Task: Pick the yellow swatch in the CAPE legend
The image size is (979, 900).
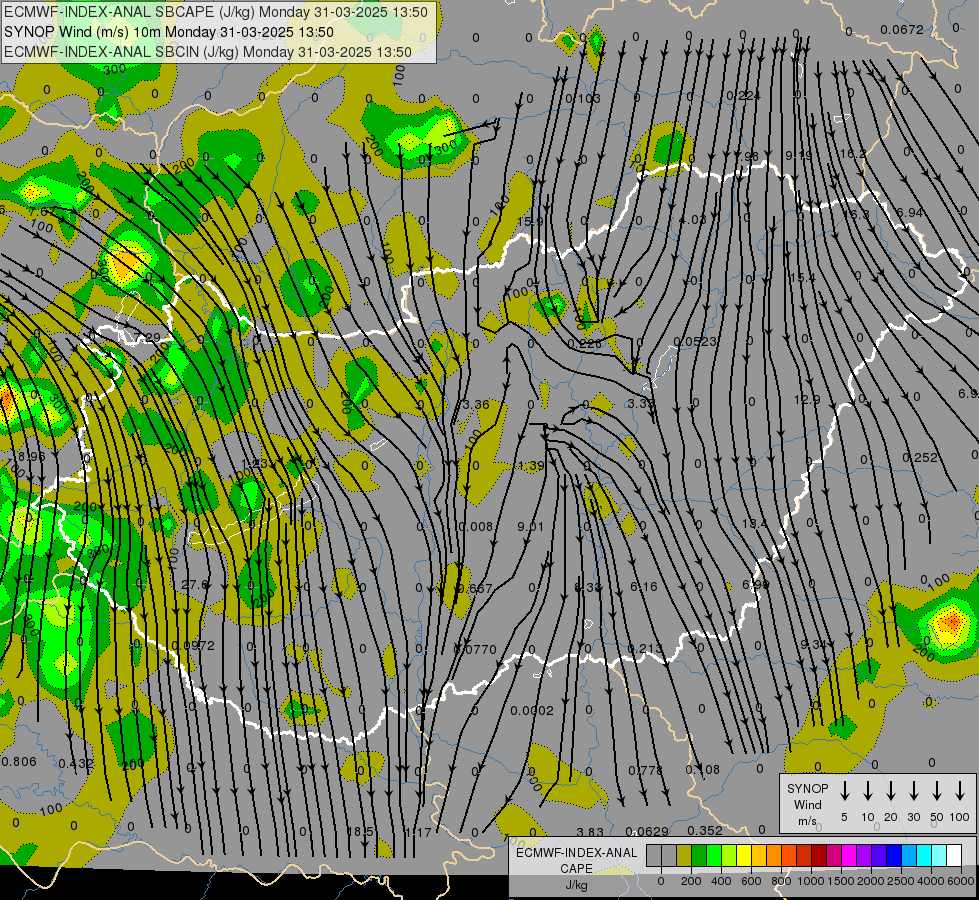Action: click(x=744, y=855)
